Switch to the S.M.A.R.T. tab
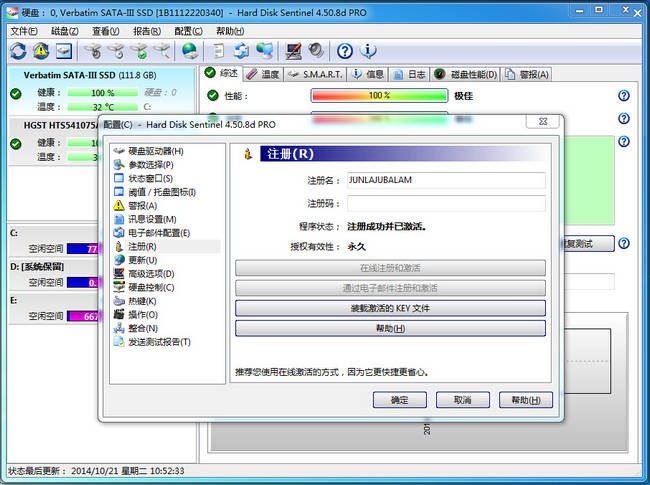650x485 pixels. tap(315, 74)
